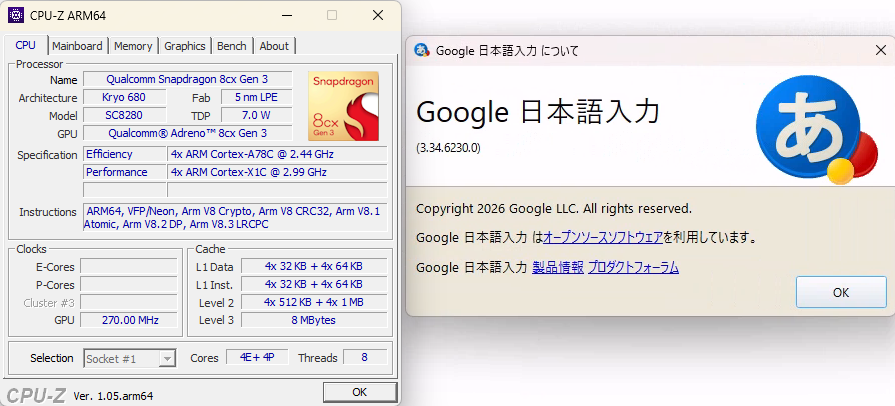Click the processor Name field Qualcomm Snapdragon 8cx Gen 3
The image size is (895, 406).
click(x=188, y=79)
